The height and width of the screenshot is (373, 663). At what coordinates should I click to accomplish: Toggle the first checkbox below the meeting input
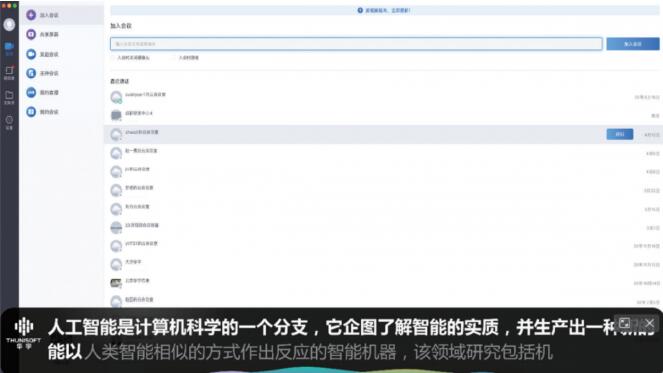(113, 58)
